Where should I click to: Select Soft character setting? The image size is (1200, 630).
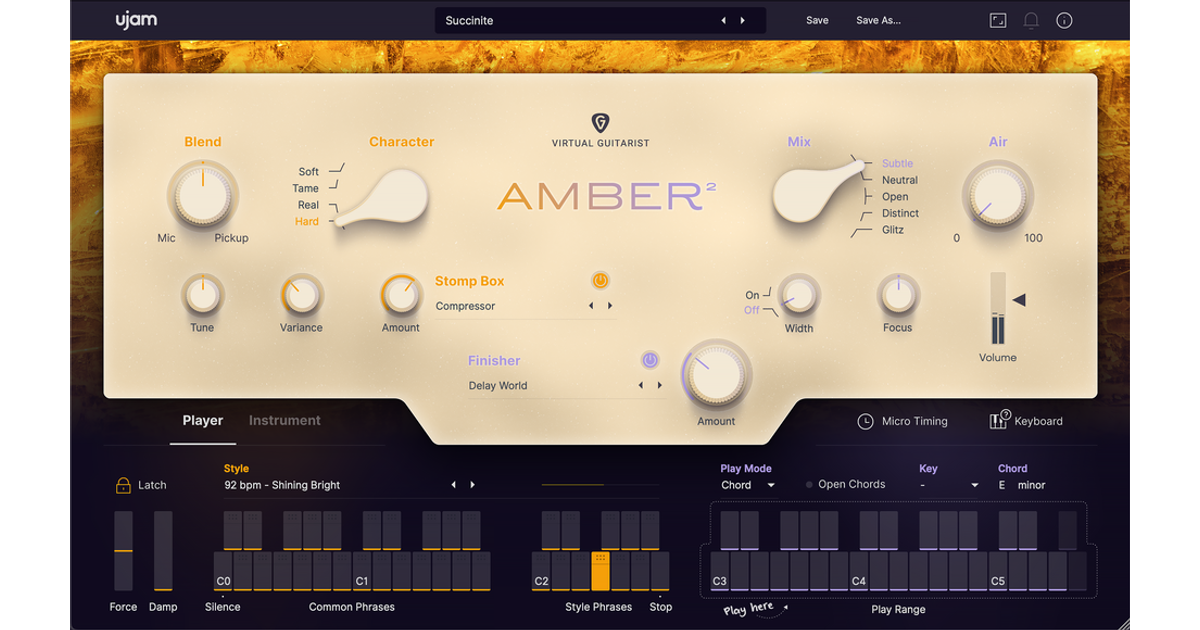click(309, 172)
